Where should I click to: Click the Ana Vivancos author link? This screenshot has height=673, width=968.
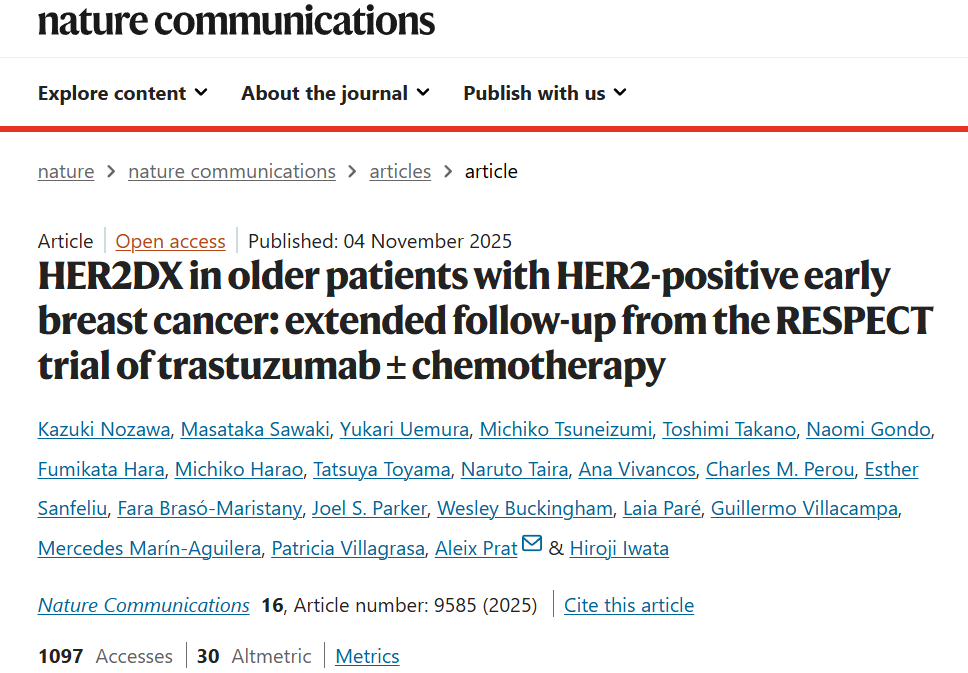click(x=636, y=468)
